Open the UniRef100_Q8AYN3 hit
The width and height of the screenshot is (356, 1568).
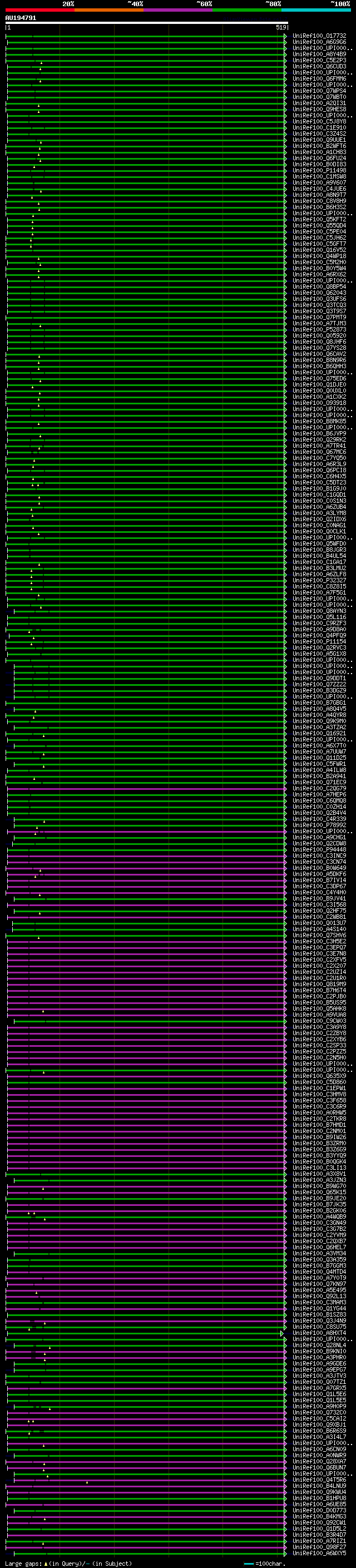pos(319,611)
